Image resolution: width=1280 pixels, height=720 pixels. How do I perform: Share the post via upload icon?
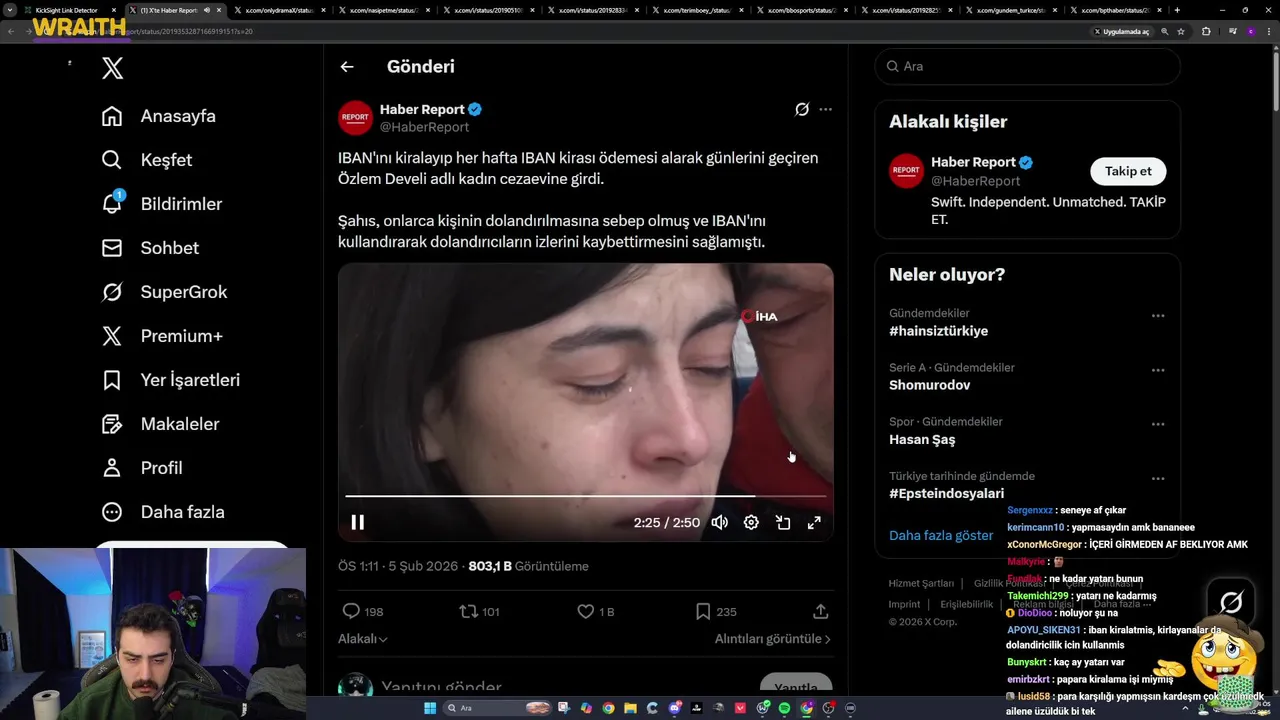tap(820, 611)
